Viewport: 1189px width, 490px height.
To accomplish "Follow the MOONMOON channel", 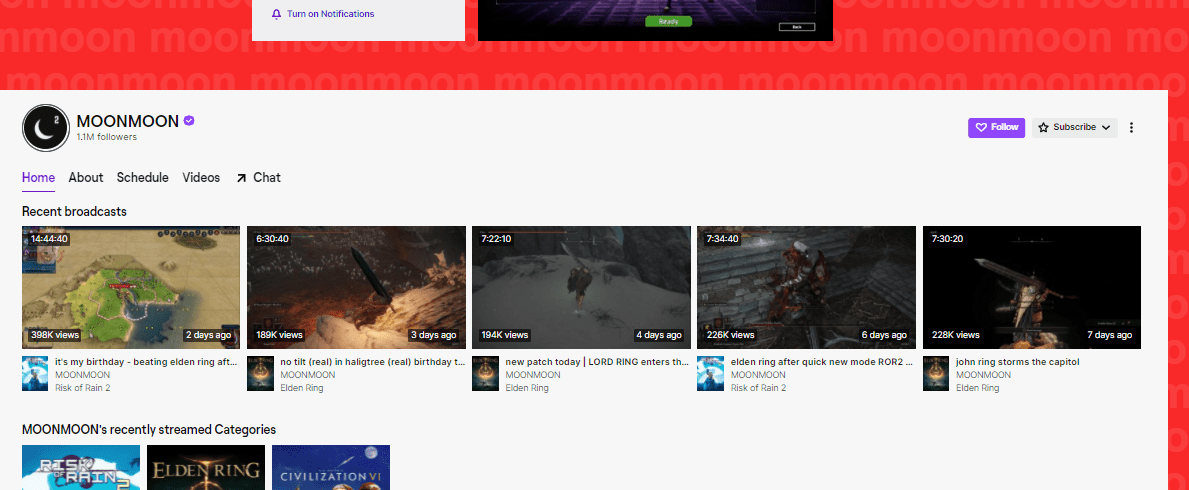I will coord(996,127).
